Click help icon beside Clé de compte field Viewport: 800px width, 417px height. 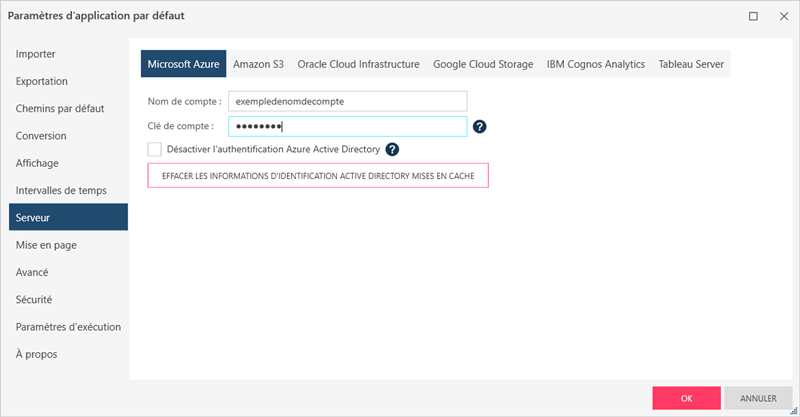pos(480,127)
